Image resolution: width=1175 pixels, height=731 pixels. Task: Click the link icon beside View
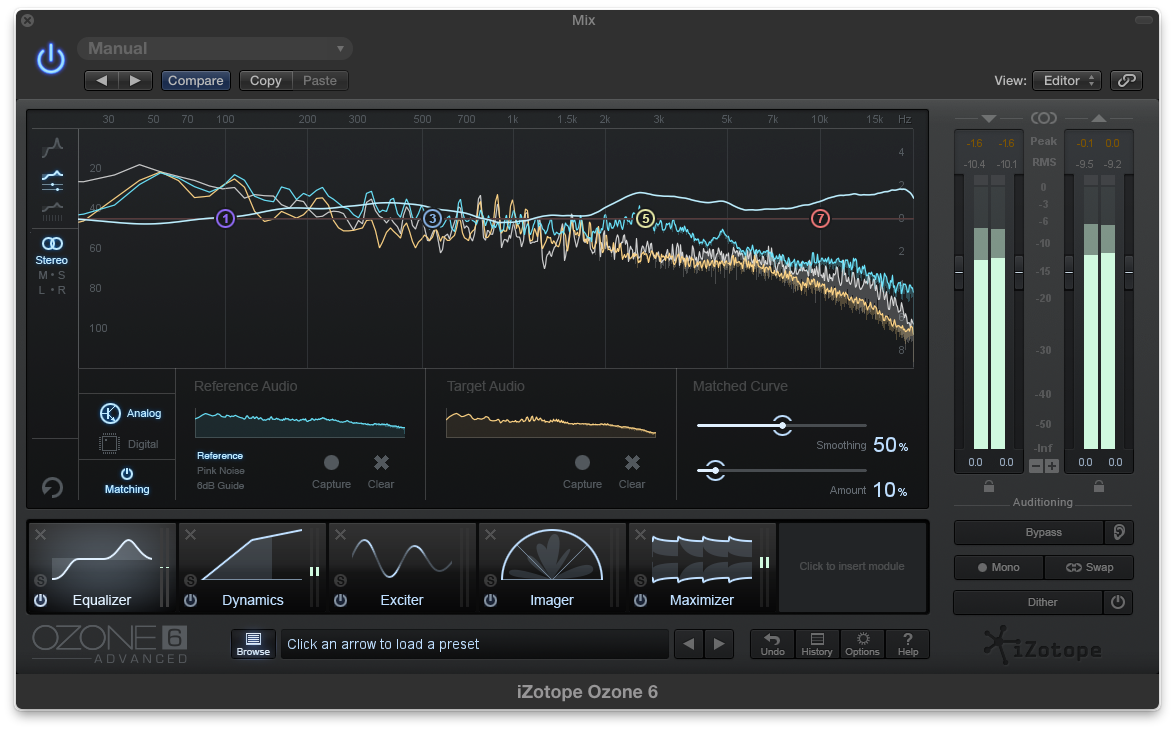[1126, 80]
